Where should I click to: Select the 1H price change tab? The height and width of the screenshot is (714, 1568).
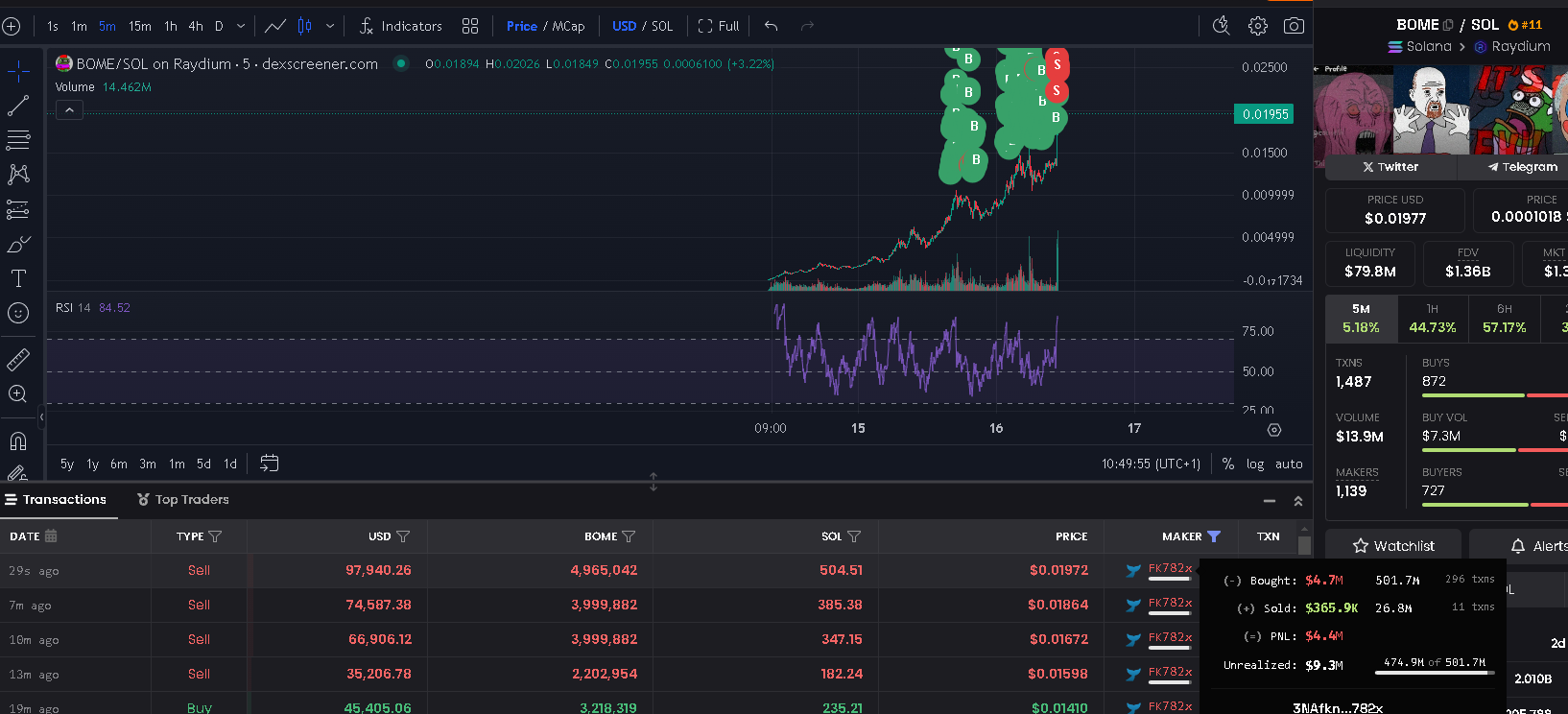(1432, 319)
